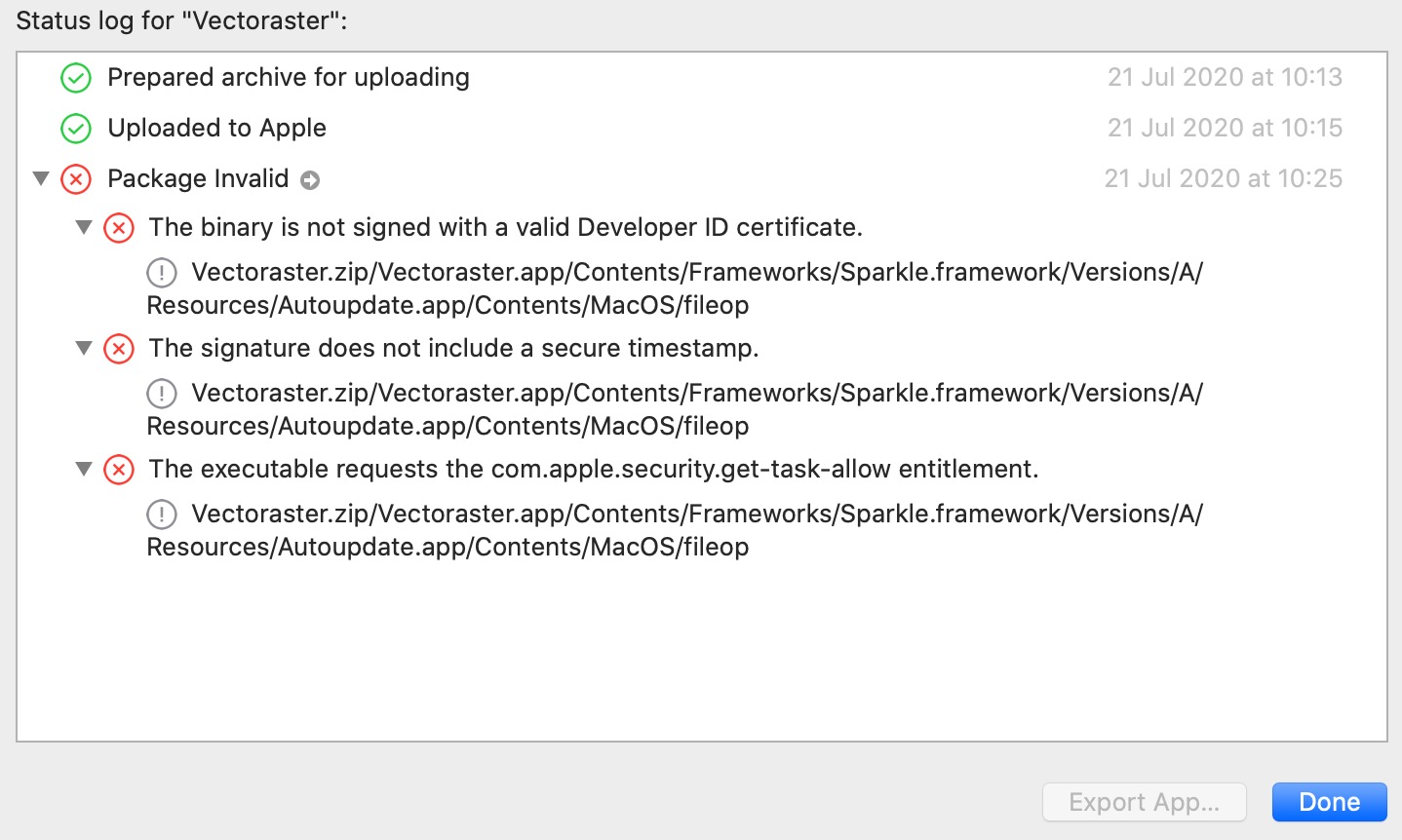
Task: Click the warning icon below the certificate error
Action: point(162,273)
